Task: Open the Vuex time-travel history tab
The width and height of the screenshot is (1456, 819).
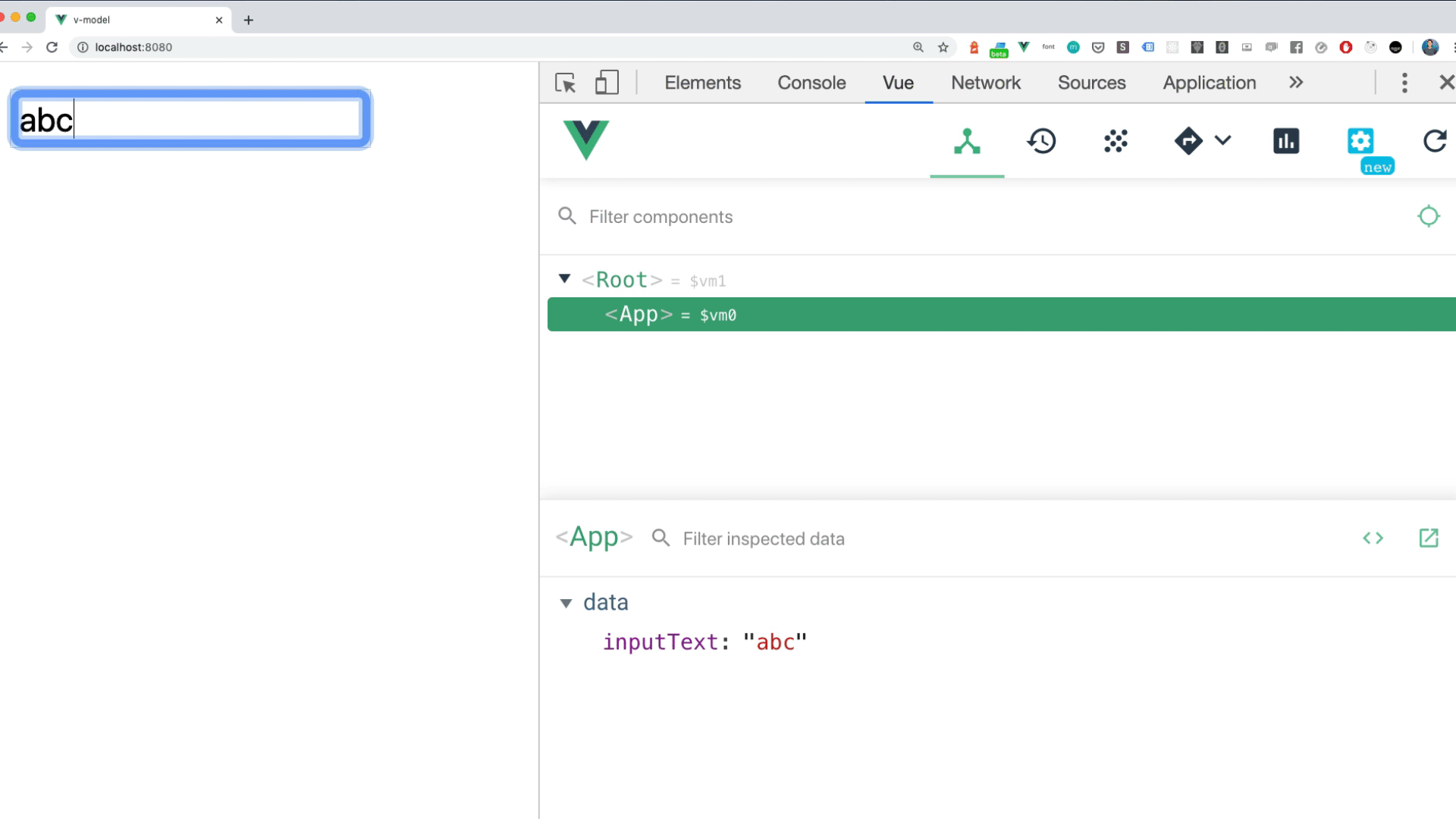Action: tap(1041, 142)
